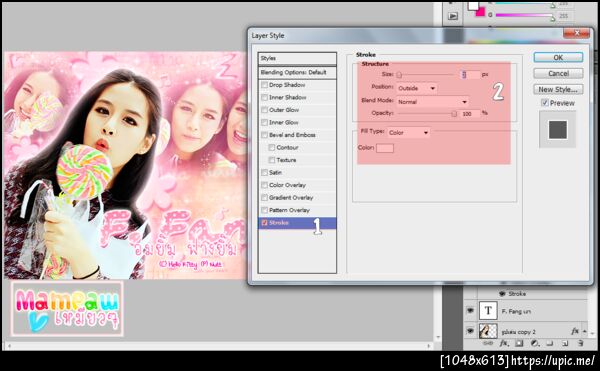Screen dimensions: 600x371
Task: Select the F. Fang text layer thumbnail
Action: coord(488,311)
